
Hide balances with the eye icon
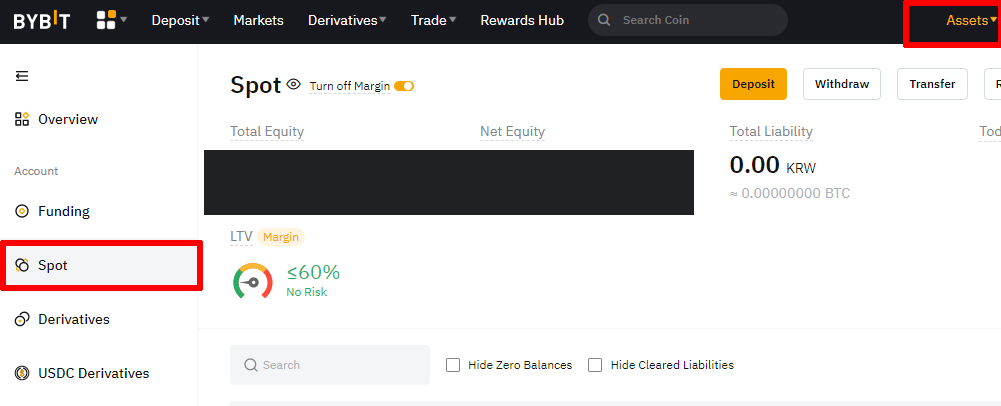[294, 84]
